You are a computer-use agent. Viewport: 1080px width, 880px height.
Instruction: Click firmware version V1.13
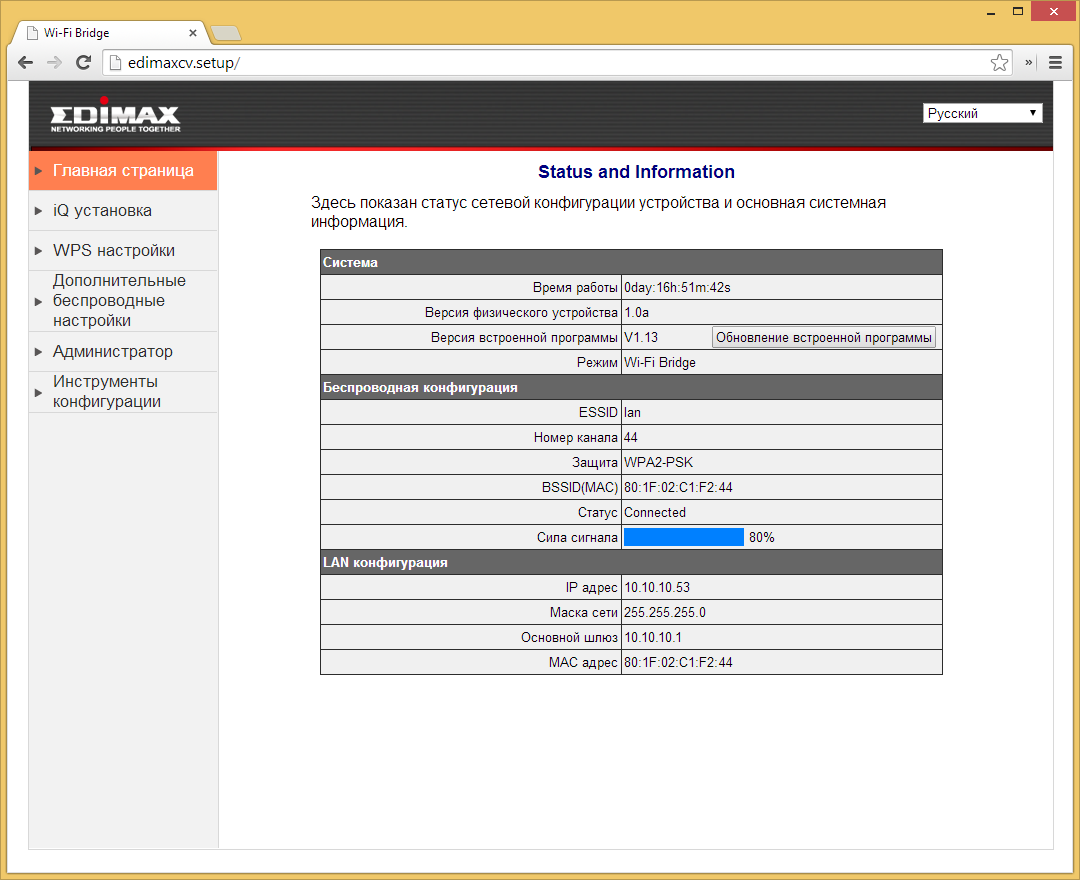tap(641, 337)
